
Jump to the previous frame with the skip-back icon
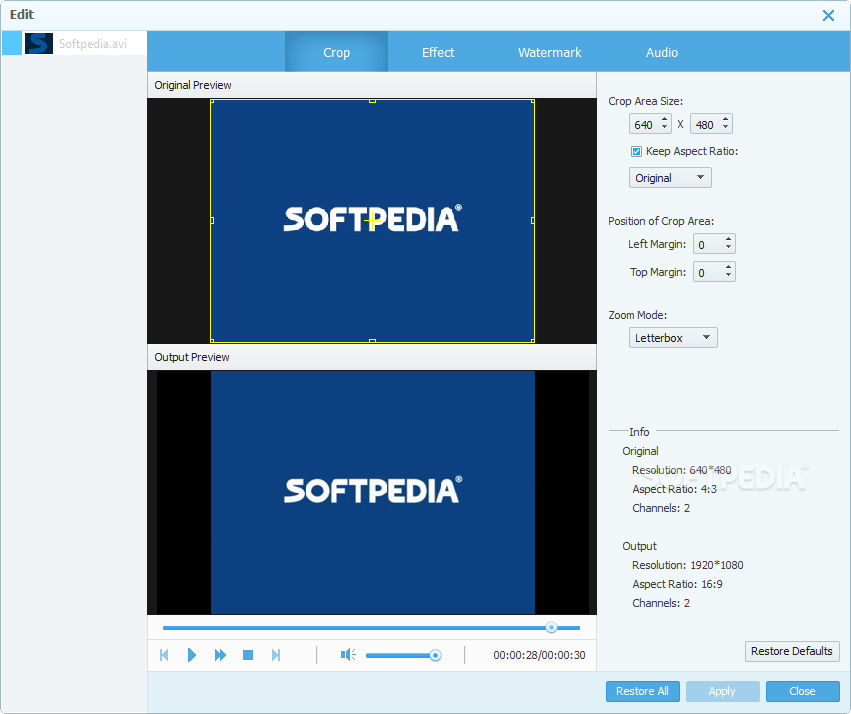[x=164, y=655]
